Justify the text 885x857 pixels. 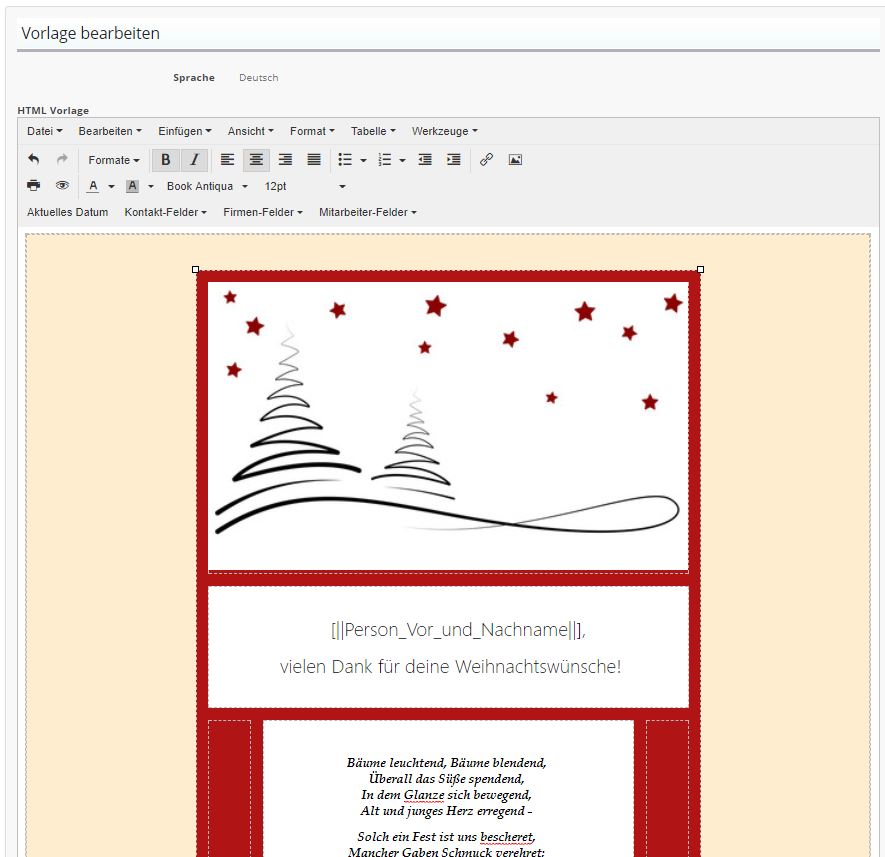pyautogui.click(x=314, y=160)
